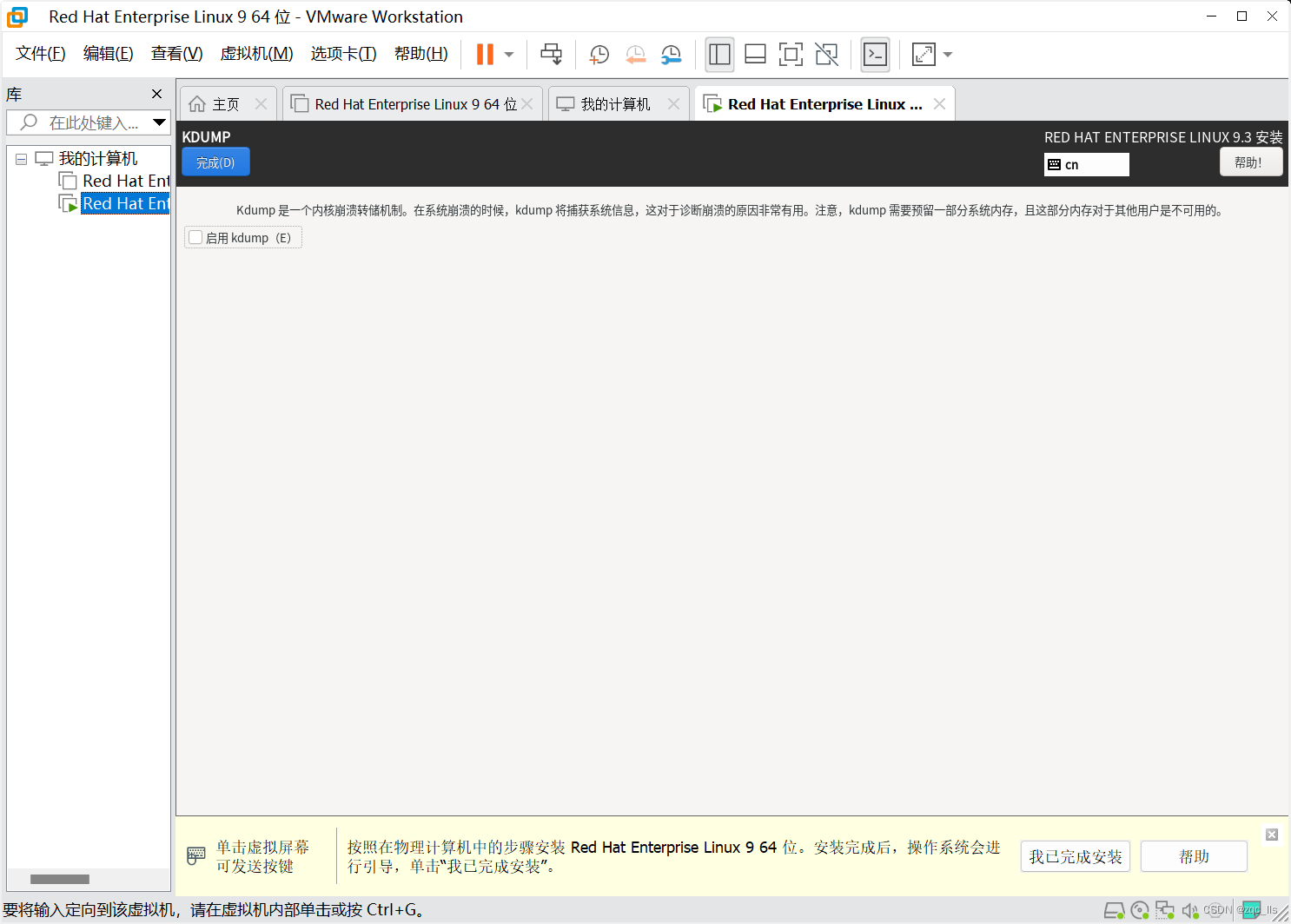Click the 帮助! button in installer

[x=1251, y=162]
